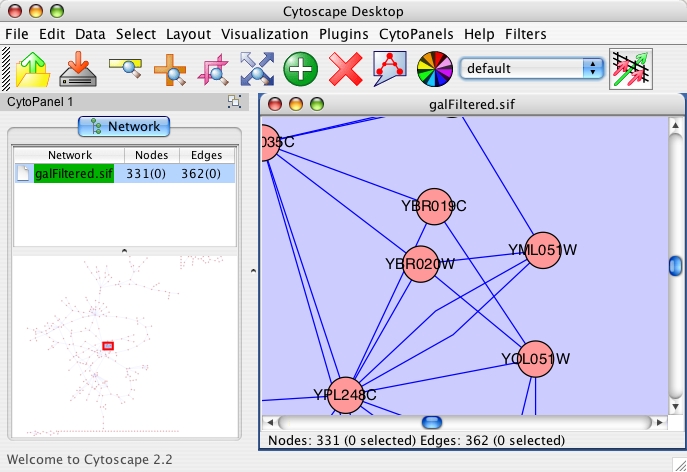Click the green plus icon

(300, 69)
